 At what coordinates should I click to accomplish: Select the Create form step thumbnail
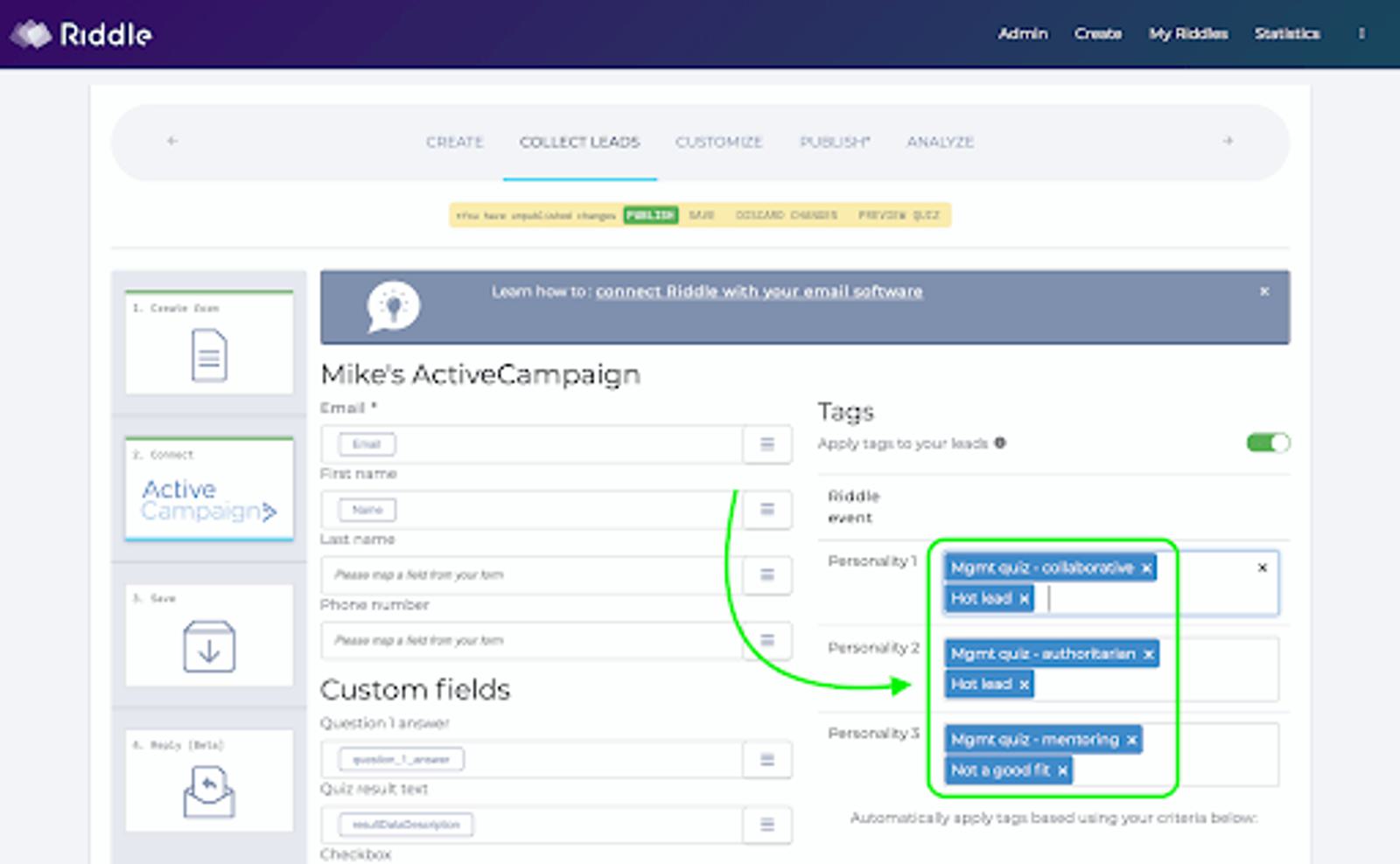[209, 344]
